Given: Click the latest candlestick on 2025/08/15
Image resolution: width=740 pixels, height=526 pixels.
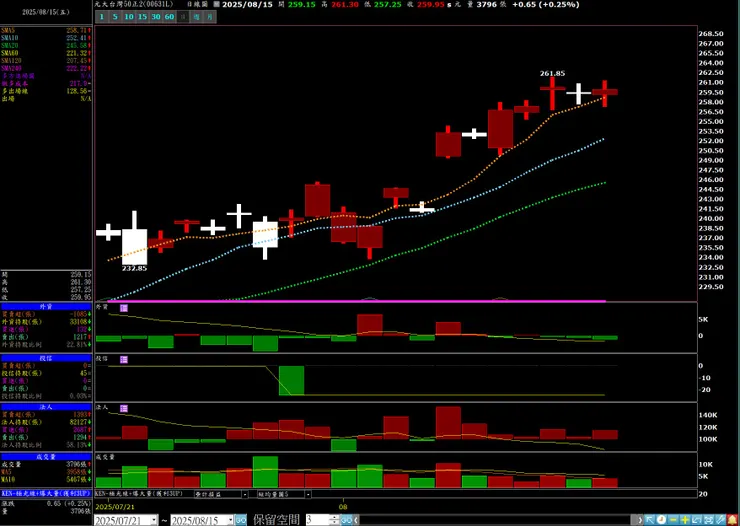Looking at the screenshot, I should point(605,92).
